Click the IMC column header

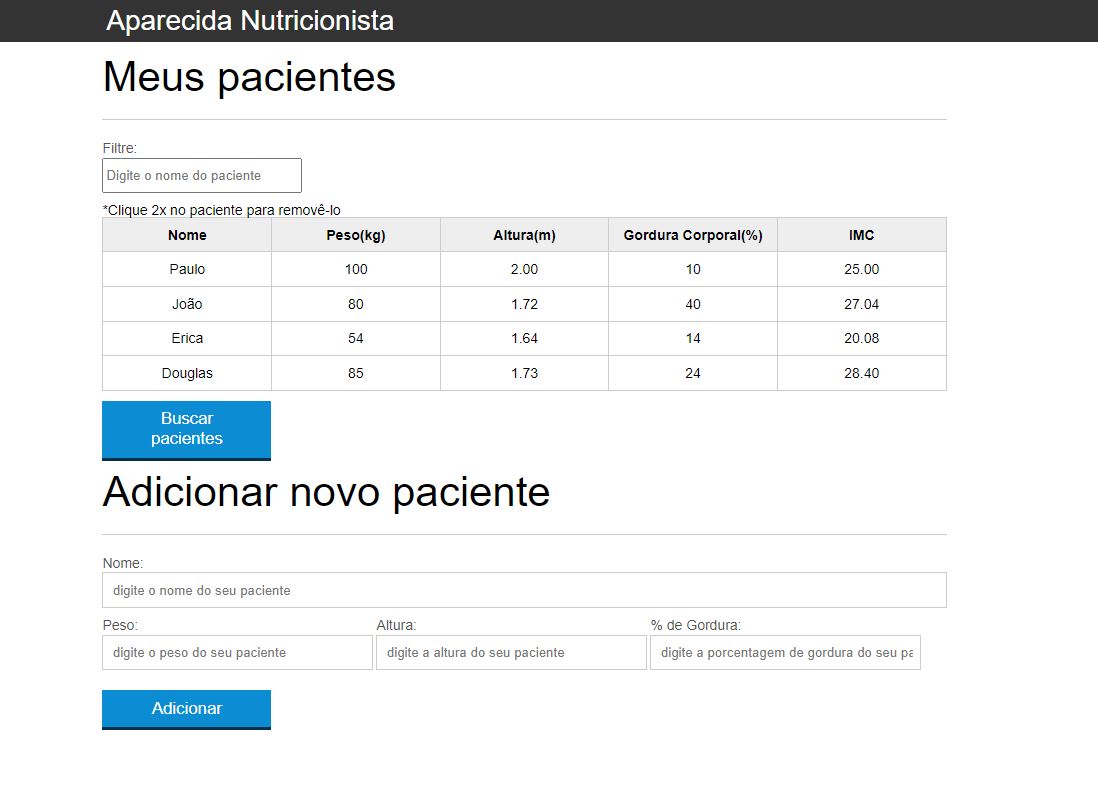point(861,234)
